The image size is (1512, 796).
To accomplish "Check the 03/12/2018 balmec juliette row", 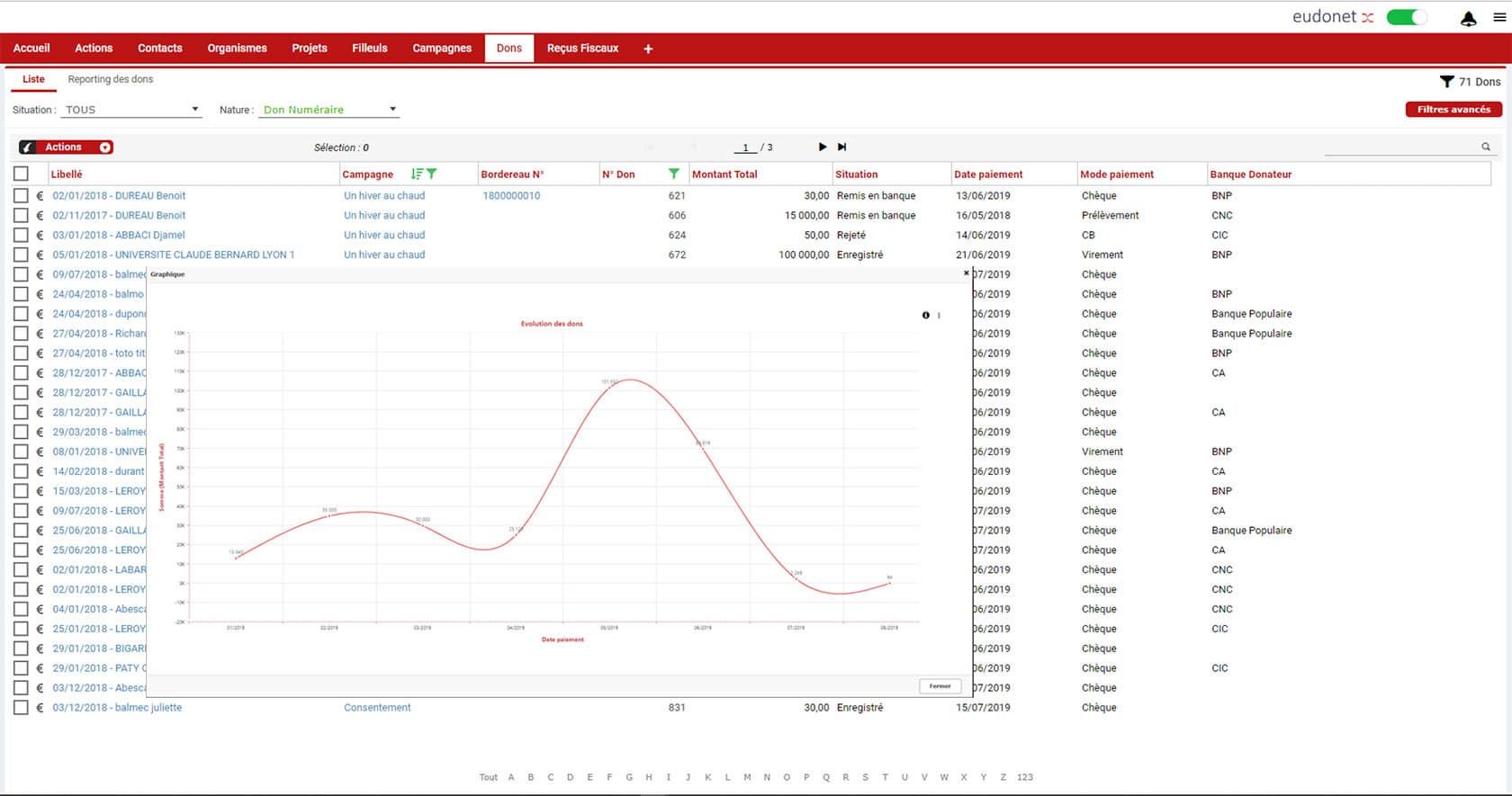I will click(x=21, y=708).
